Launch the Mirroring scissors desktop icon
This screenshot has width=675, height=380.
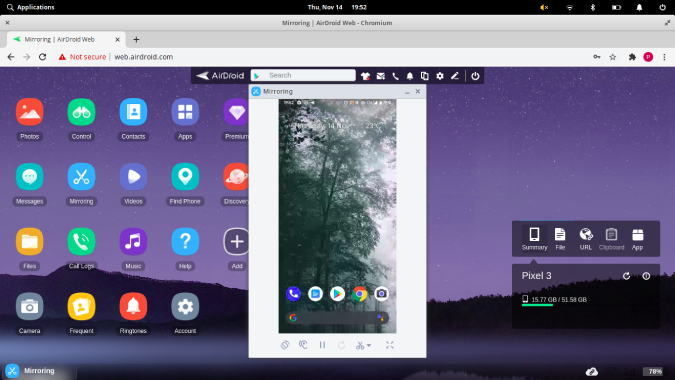(81, 176)
